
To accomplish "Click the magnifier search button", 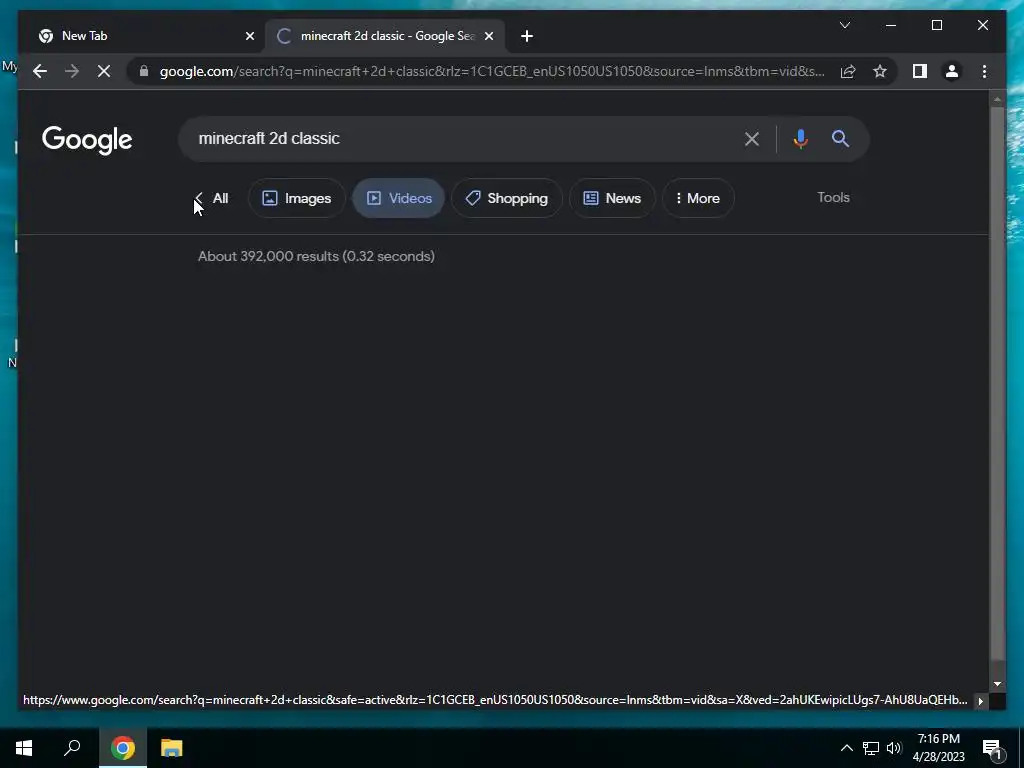I will tap(840, 138).
